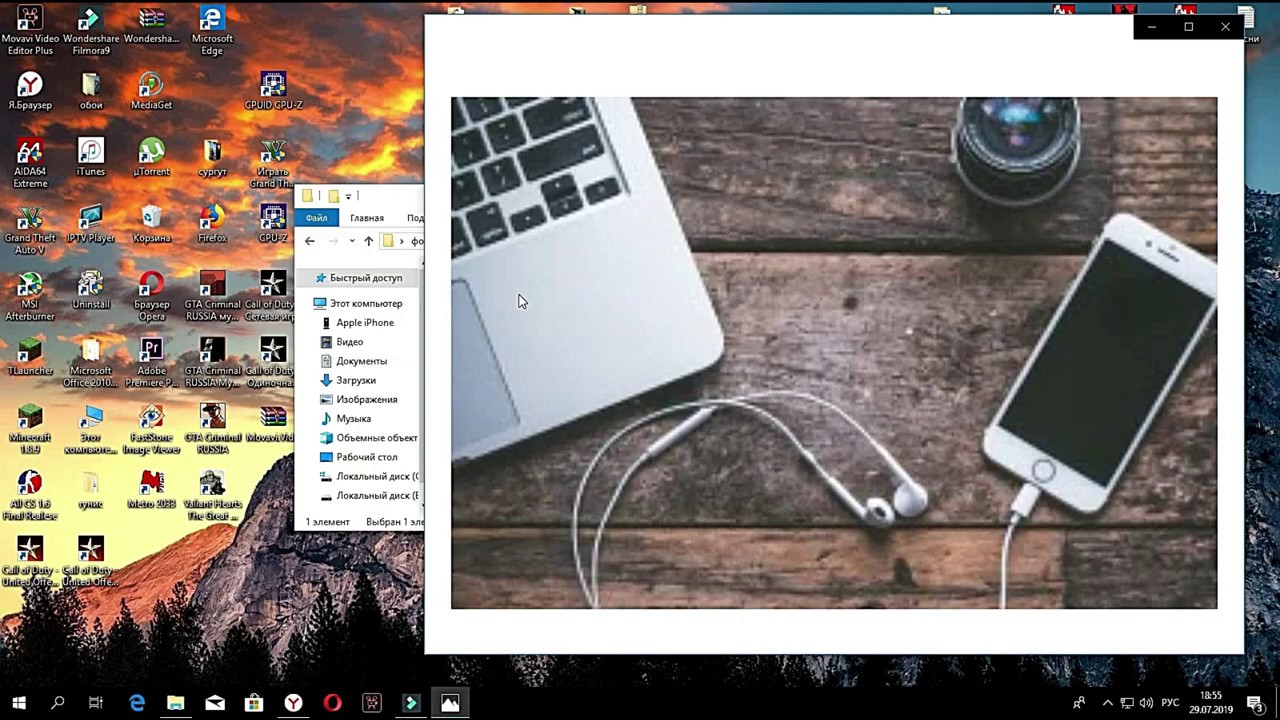
Task: Select the AIDA64 Extreme desktop icon
Action: pos(30,163)
